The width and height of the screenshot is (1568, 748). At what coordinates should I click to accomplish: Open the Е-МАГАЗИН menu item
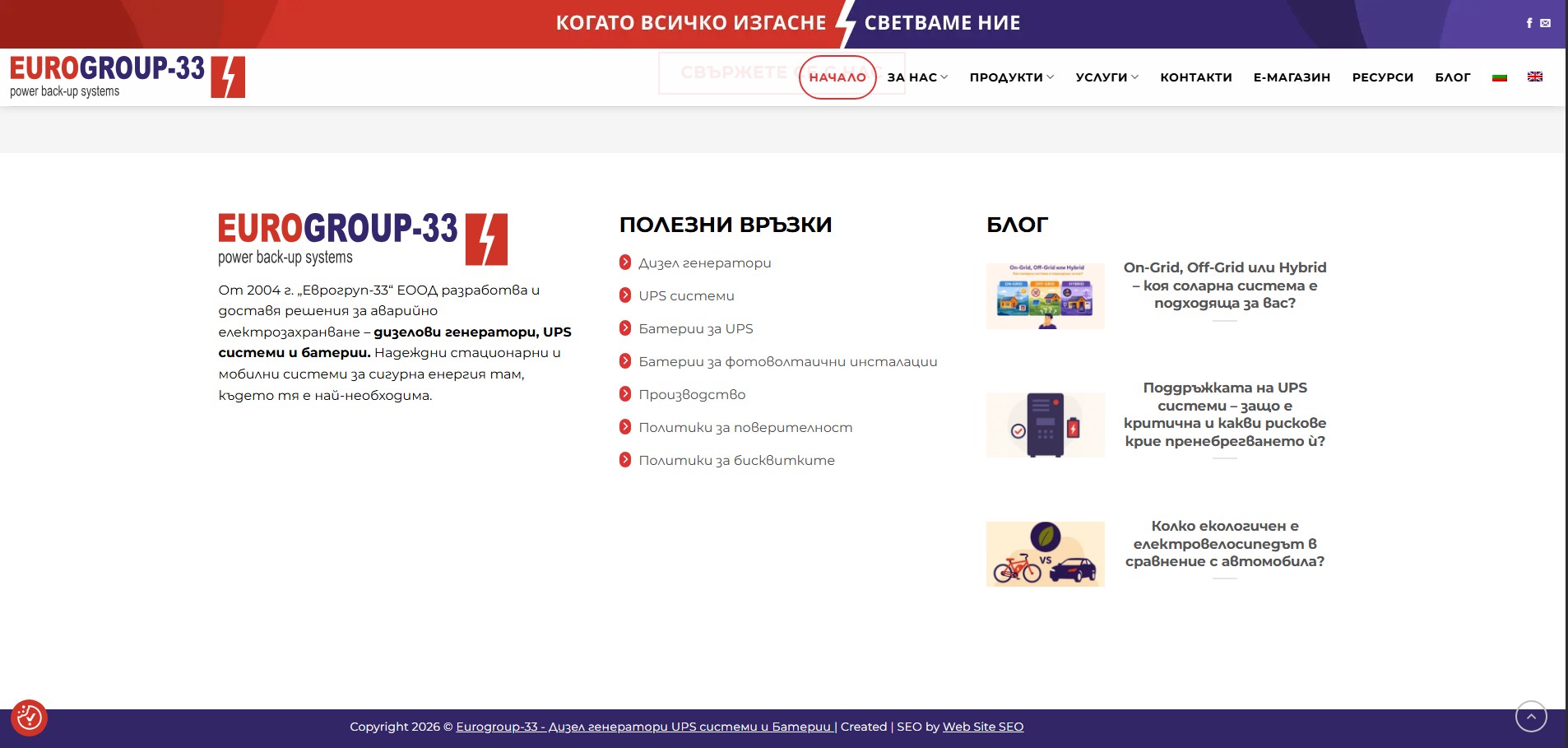[1292, 77]
